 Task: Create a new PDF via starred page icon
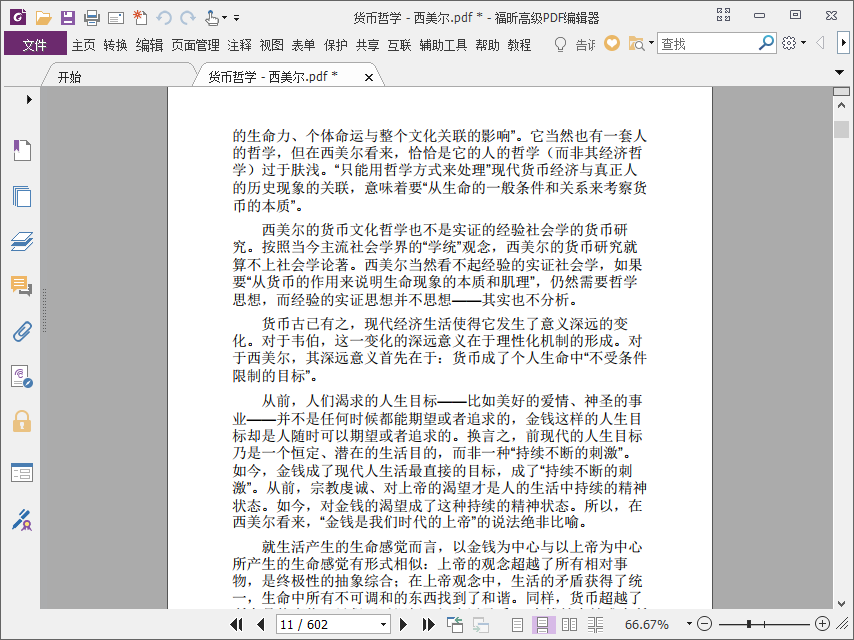tap(140, 17)
